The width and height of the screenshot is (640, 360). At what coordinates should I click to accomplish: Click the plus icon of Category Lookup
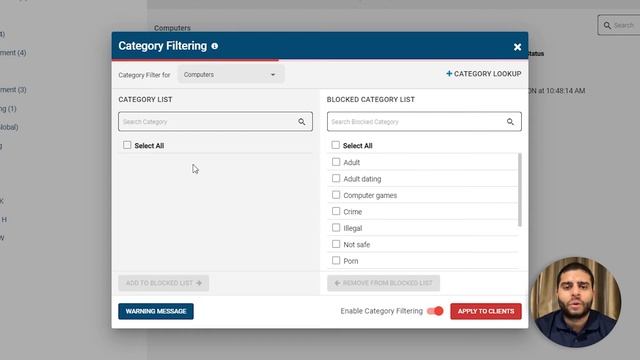[x=449, y=73]
